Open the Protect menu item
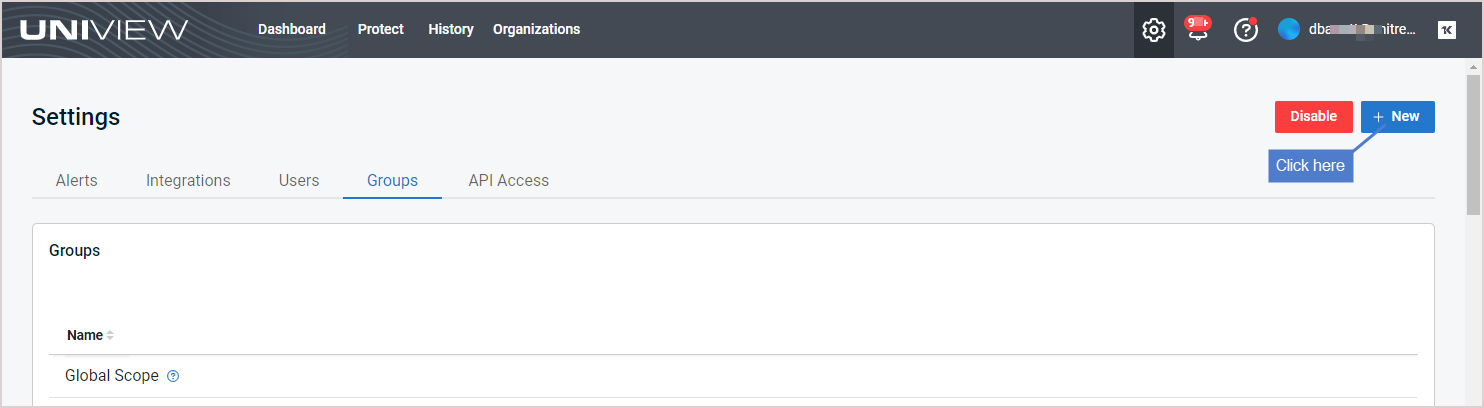The image size is (1484, 408). point(381,29)
